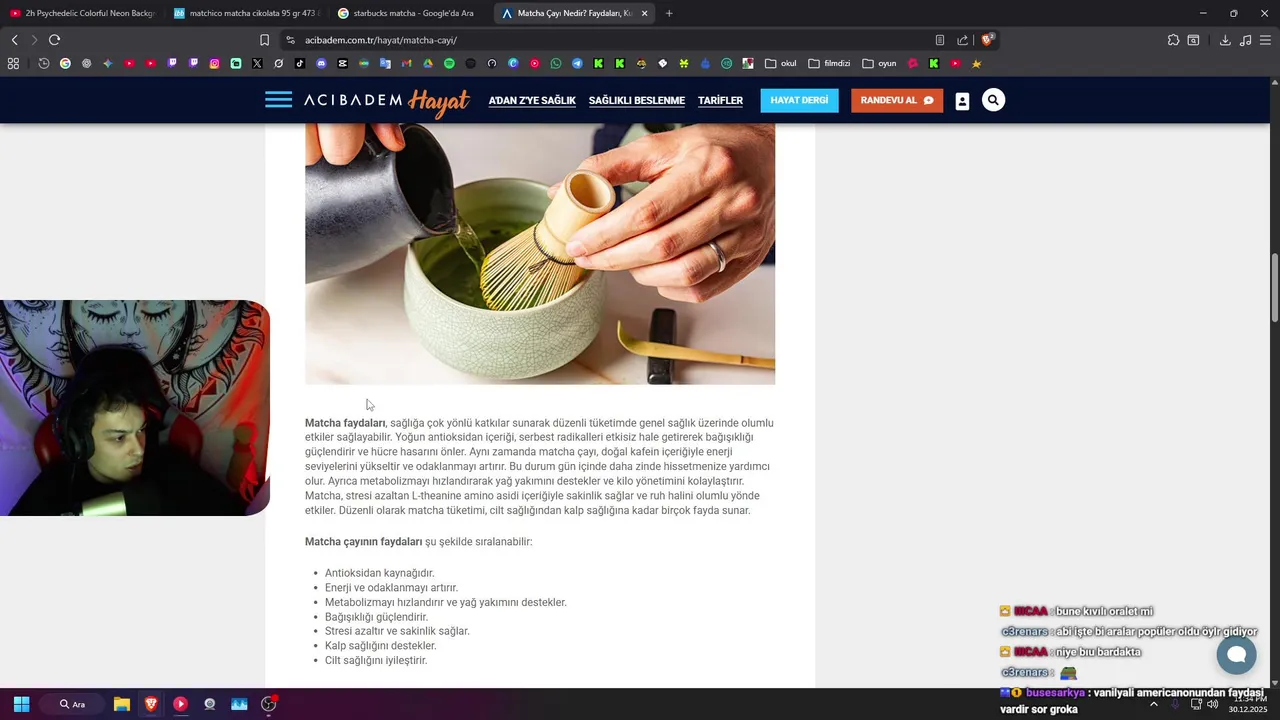This screenshot has width=1280, height=720.
Task: Click the taskbar clock and date
Action: pyautogui.click(x=1249, y=704)
